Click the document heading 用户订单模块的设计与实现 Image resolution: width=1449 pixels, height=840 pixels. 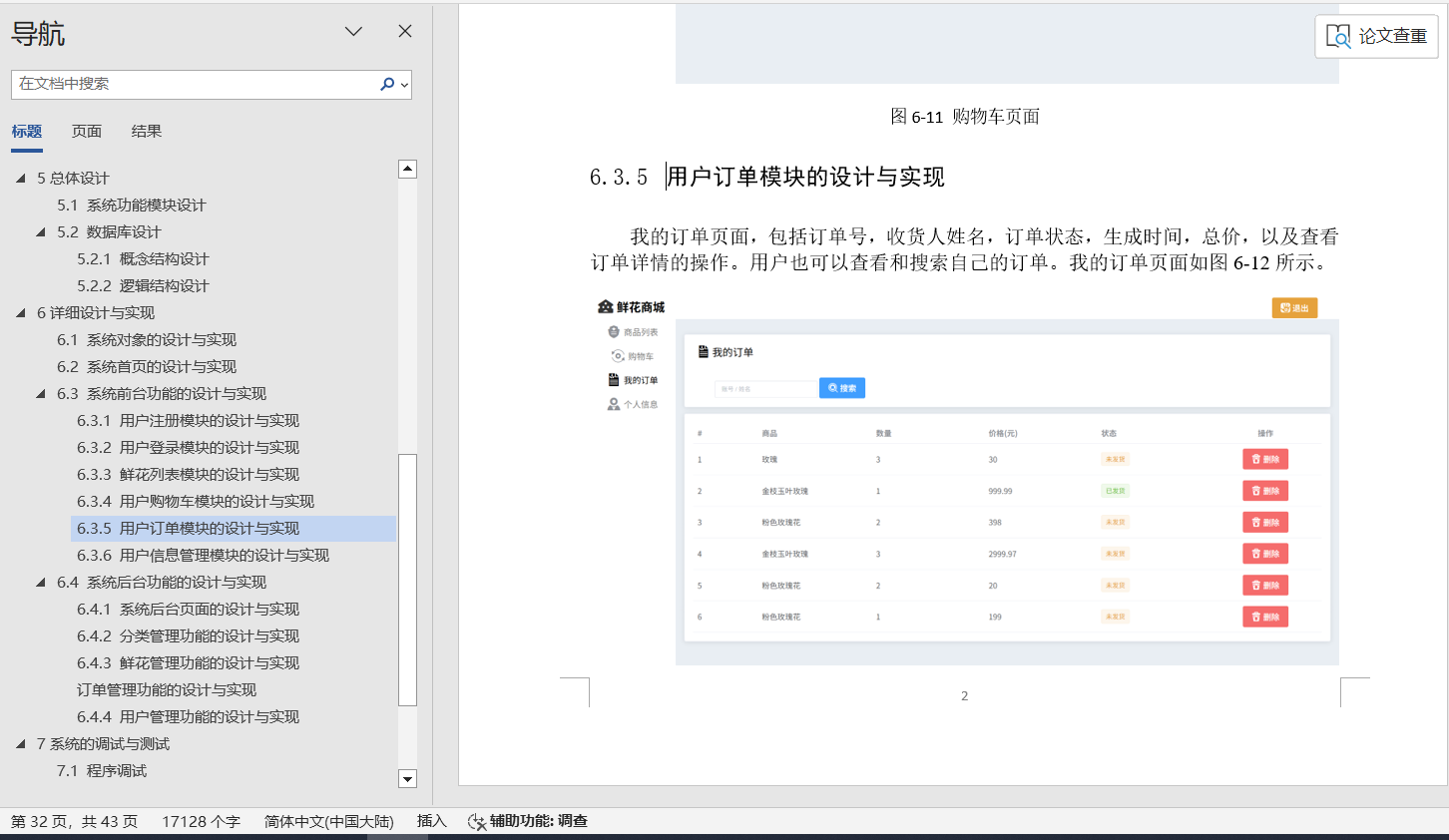[x=805, y=178]
